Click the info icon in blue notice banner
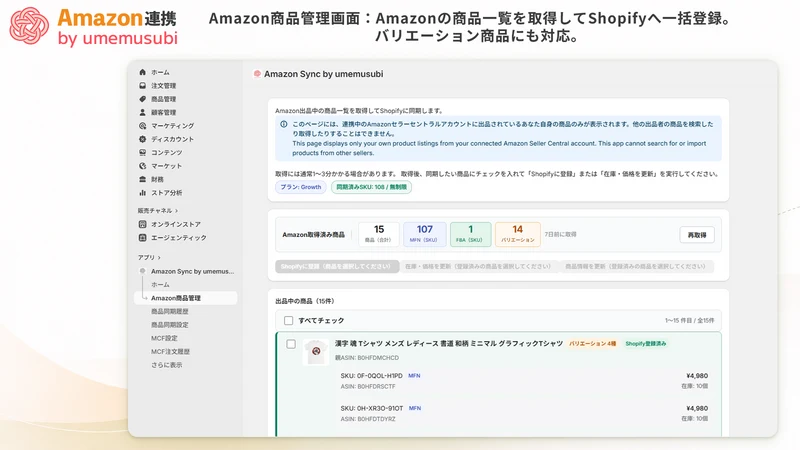 tap(284, 124)
